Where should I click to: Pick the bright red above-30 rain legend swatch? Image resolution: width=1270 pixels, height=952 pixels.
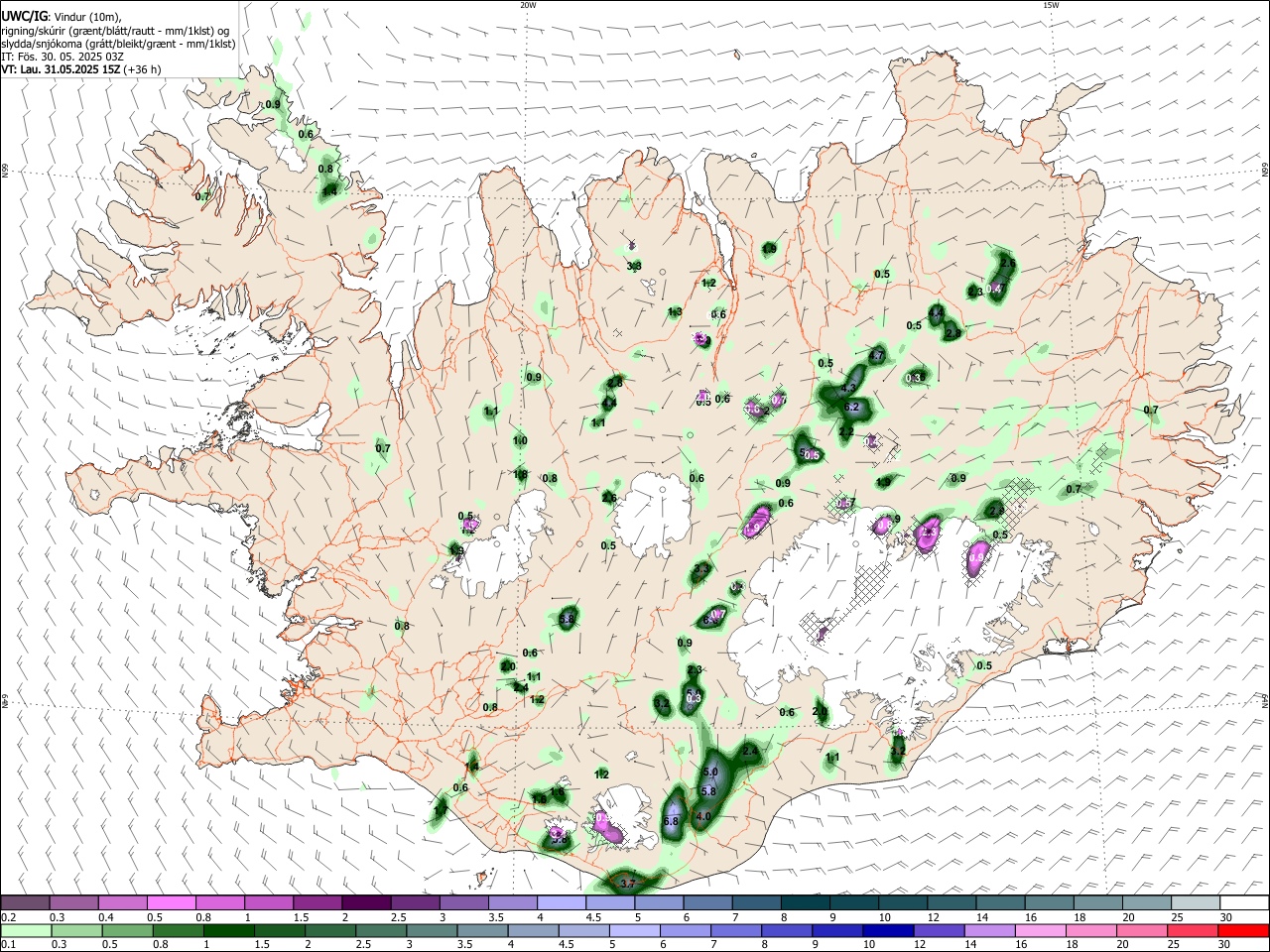click(x=1244, y=930)
